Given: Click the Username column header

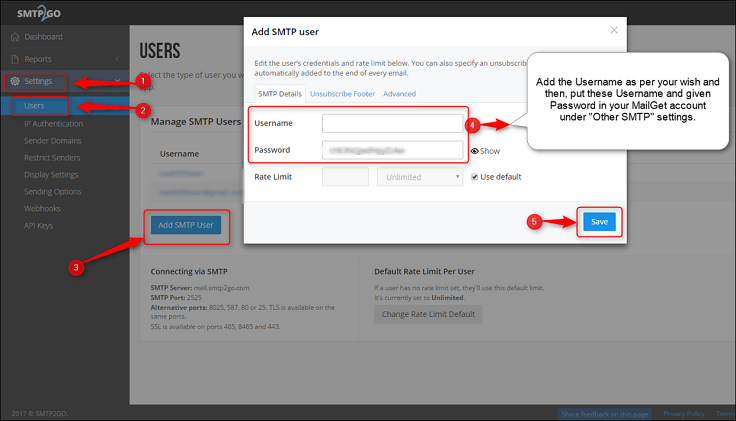Looking at the screenshot, I should pos(179,154).
